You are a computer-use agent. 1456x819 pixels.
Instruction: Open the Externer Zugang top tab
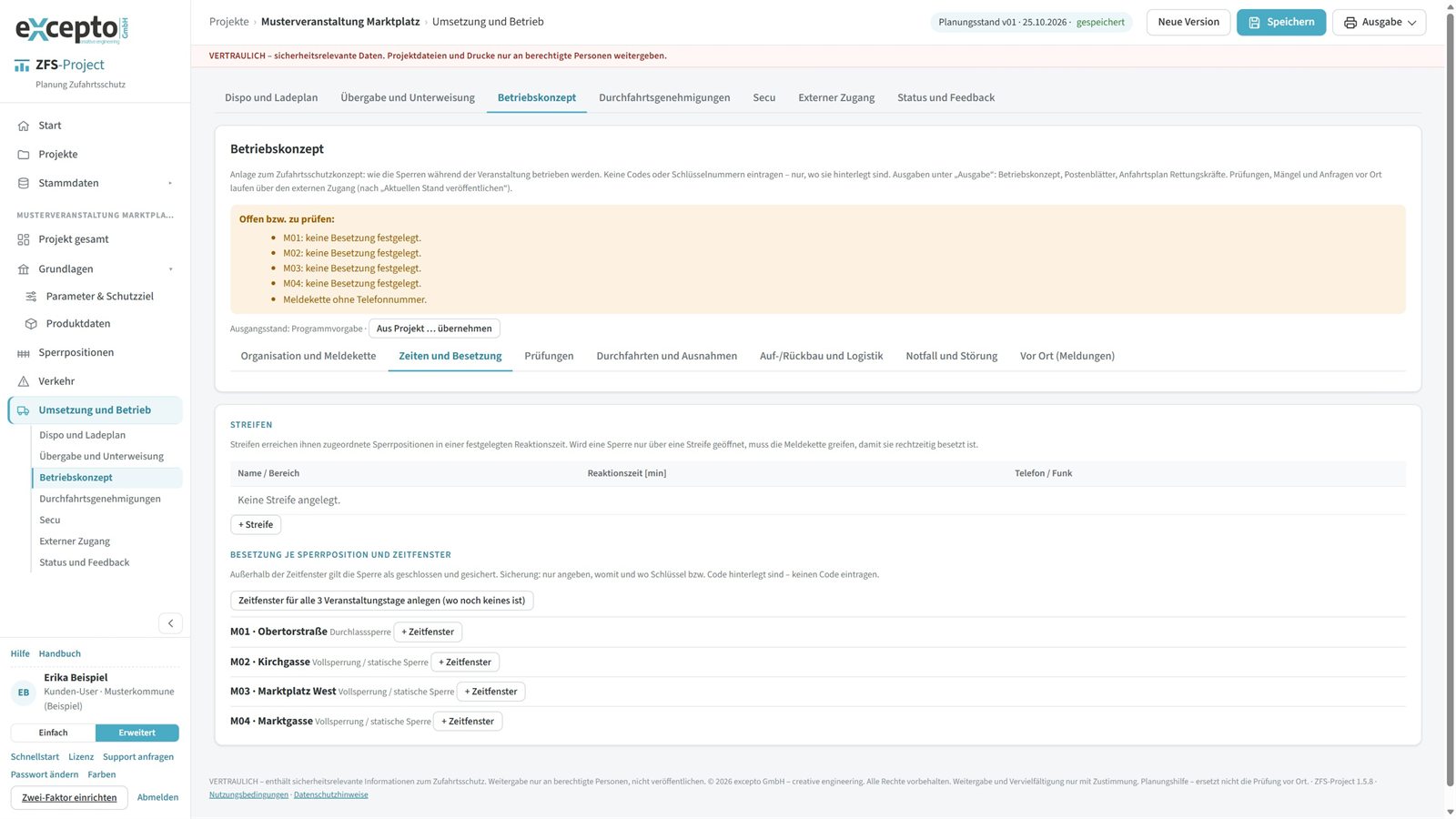[x=836, y=97]
